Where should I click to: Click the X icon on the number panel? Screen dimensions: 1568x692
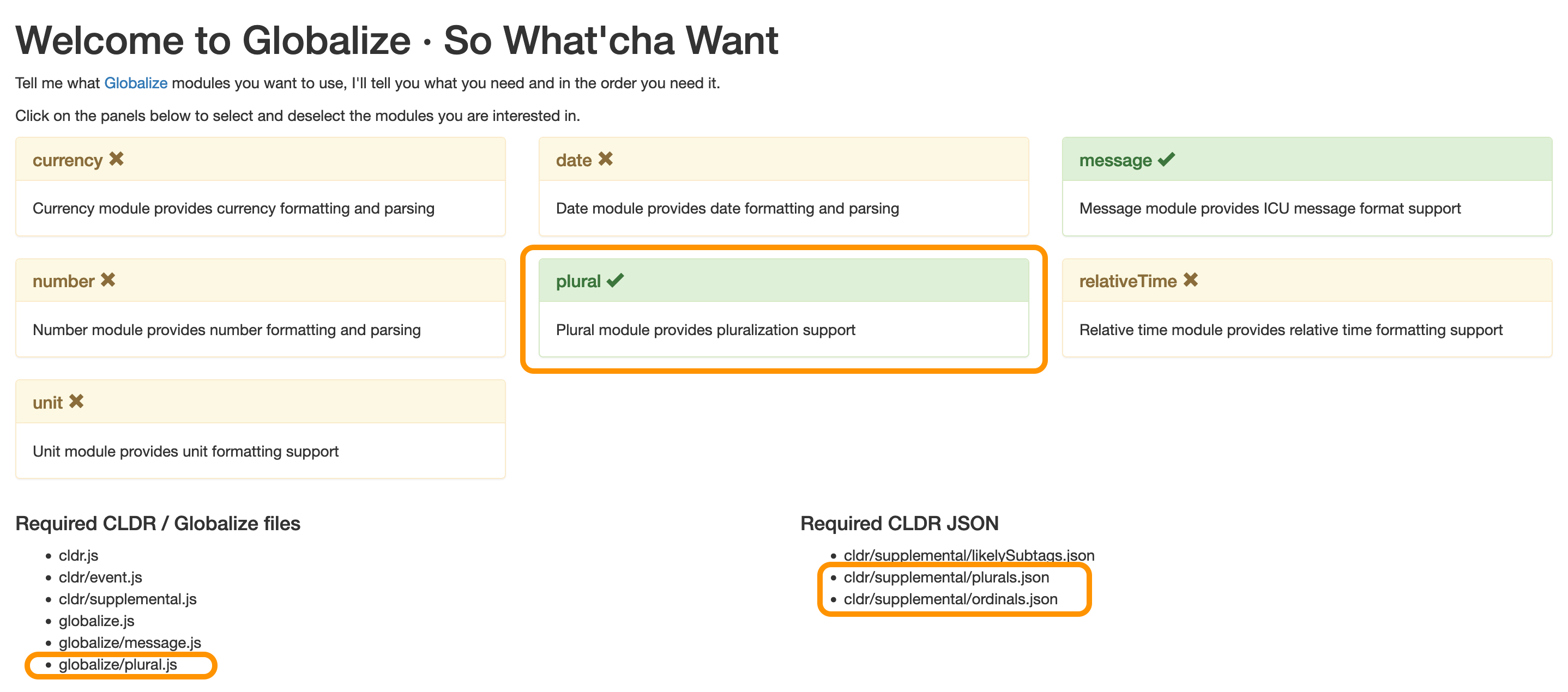(x=110, y=280)
